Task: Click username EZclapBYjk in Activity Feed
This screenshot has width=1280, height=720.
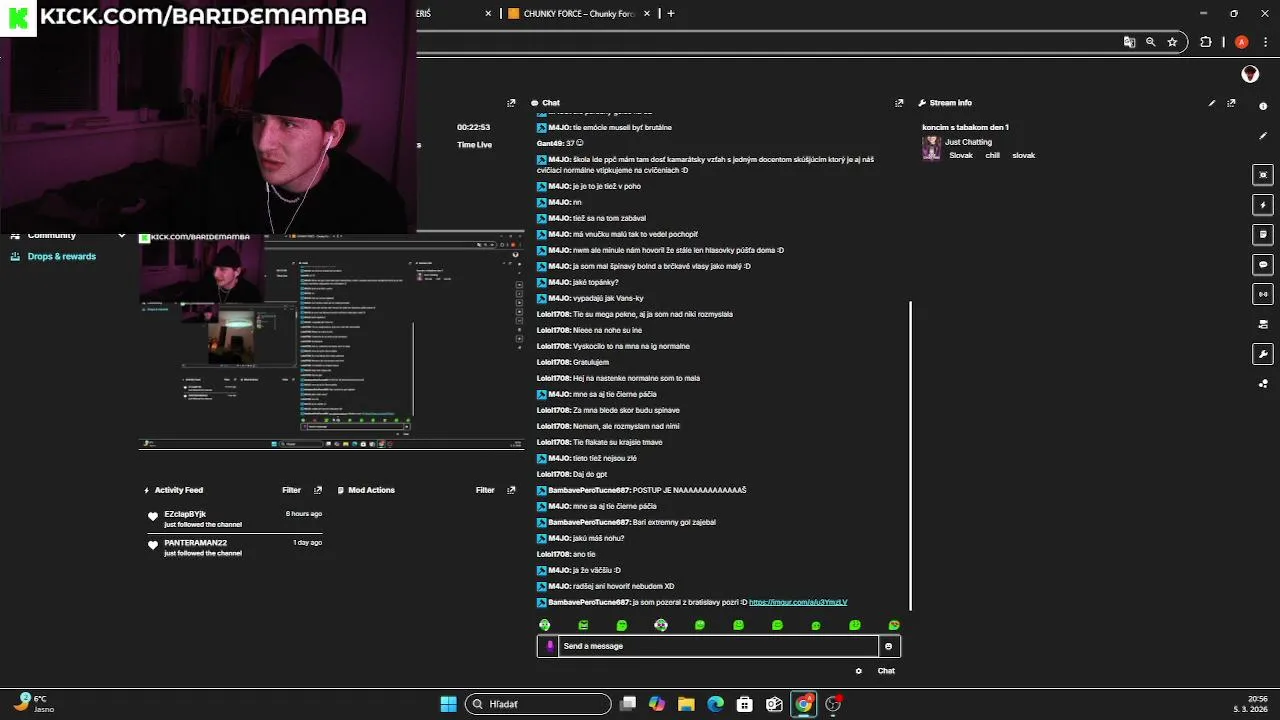Action: (185, 514)
